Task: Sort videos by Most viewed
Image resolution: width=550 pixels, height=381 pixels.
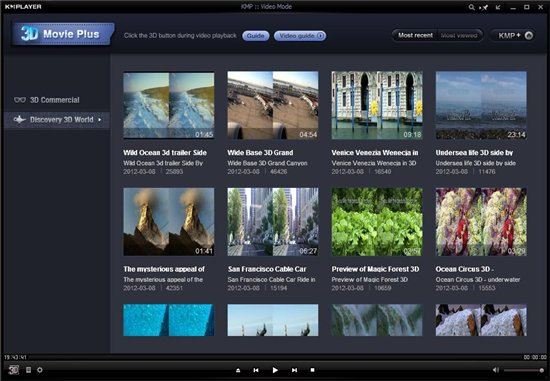Action: [x=459, y=35]
